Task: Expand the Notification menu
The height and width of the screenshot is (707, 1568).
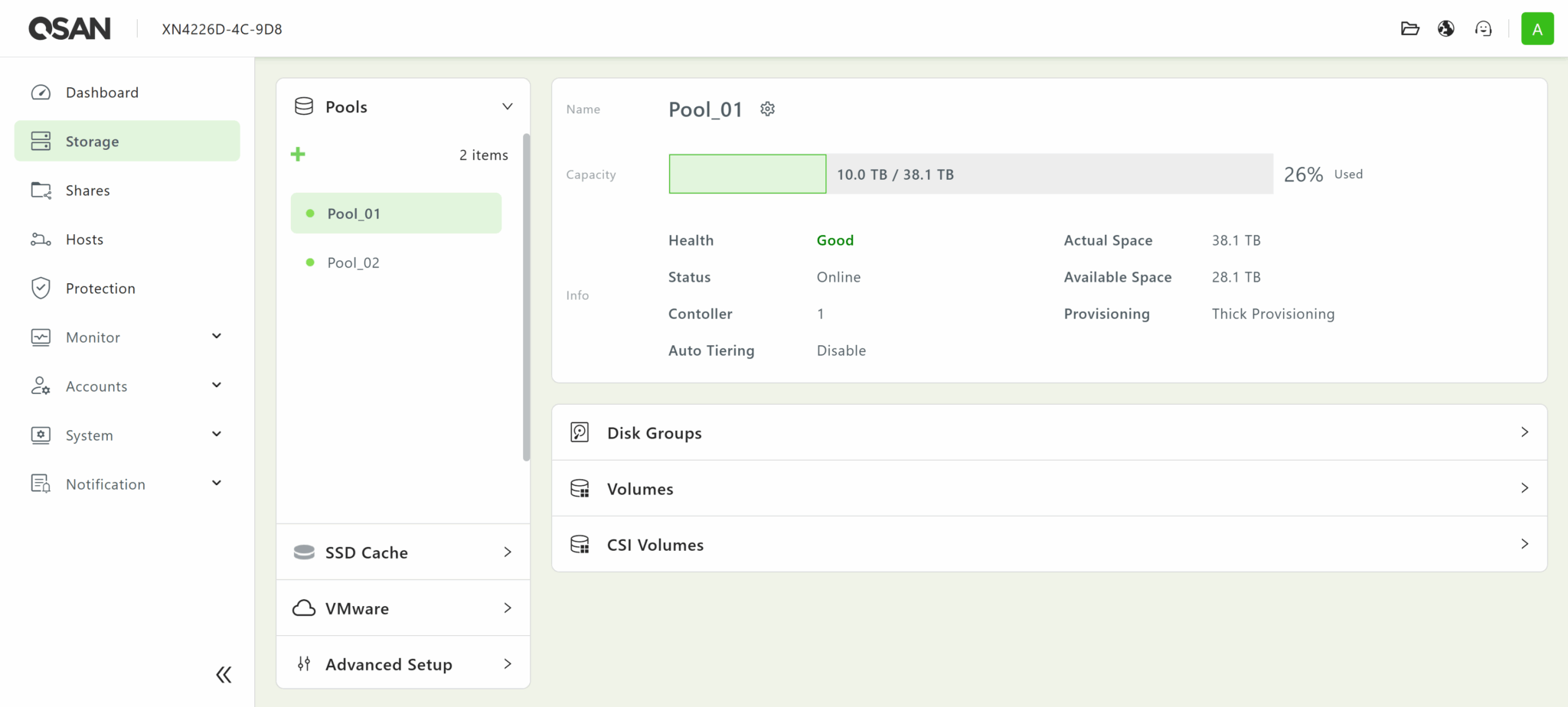Action: (x=217, y=484)
